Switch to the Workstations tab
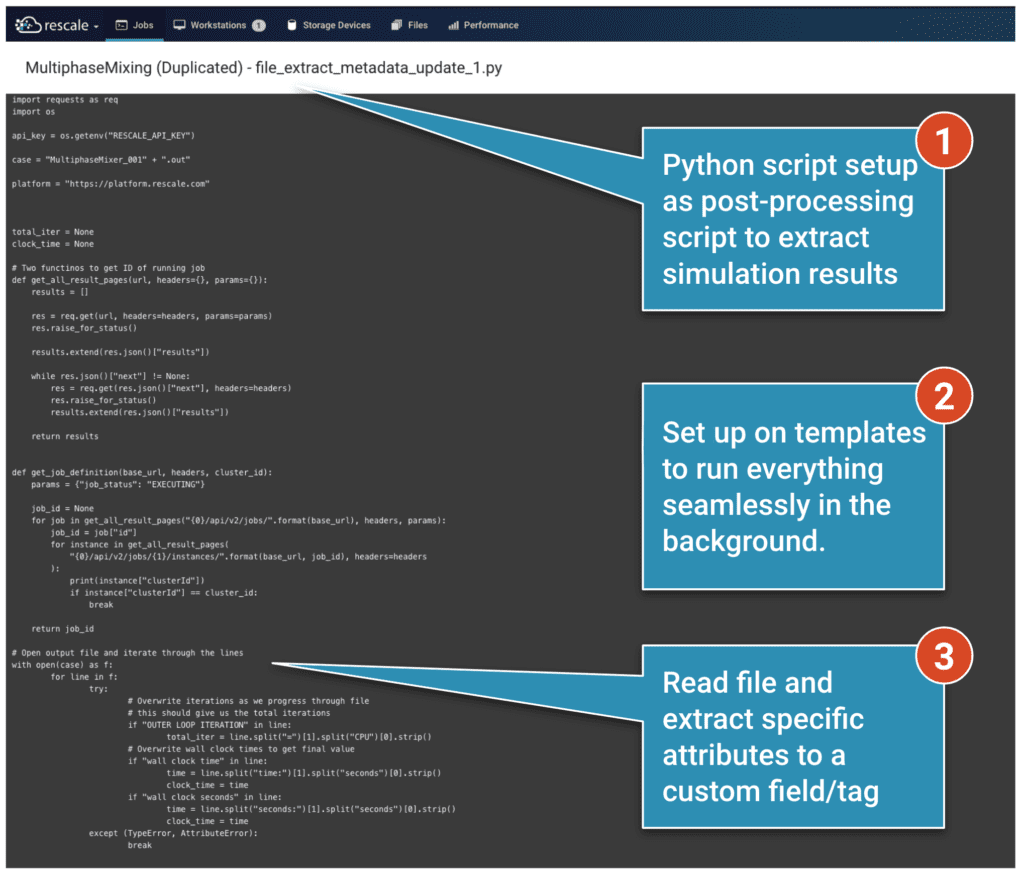 point(219,25)
